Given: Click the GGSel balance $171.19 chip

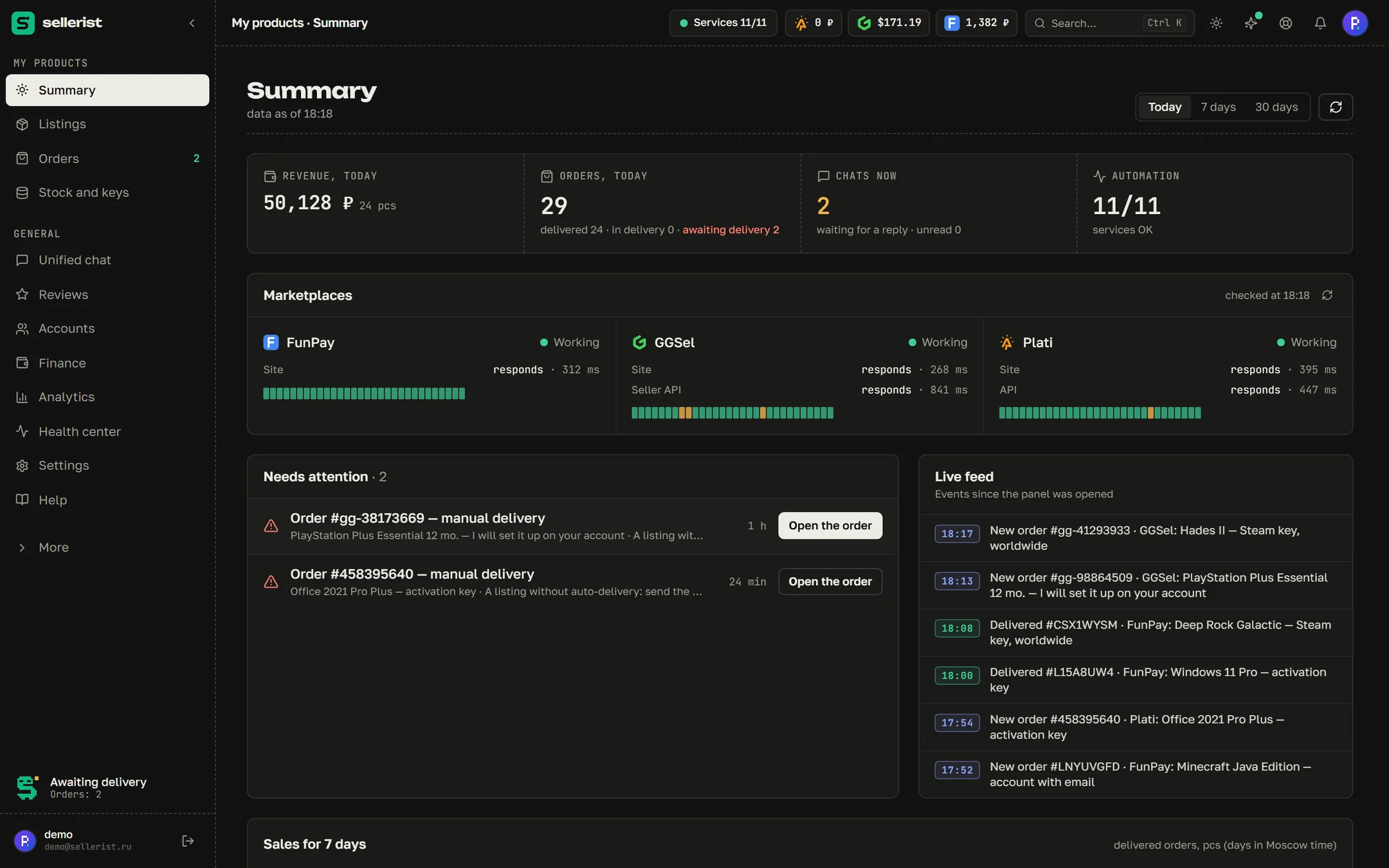Looking at the screenshot, I should pyautogui.click(x=889, y=23).
